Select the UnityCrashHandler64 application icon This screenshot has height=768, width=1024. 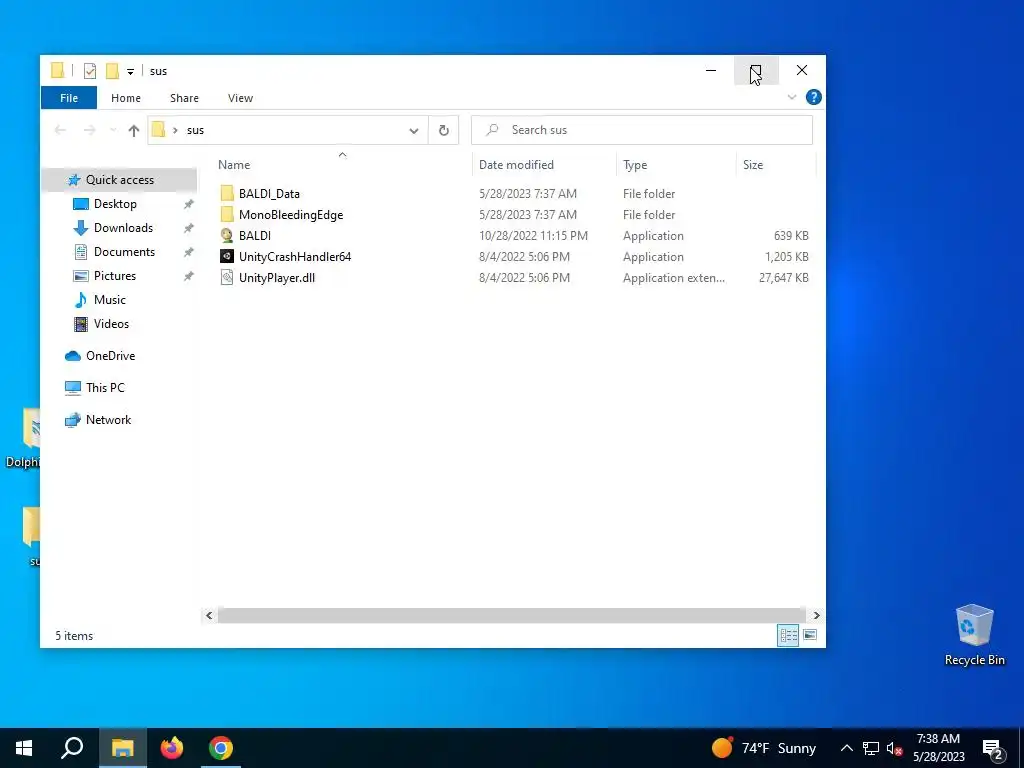tap(227, 257)
